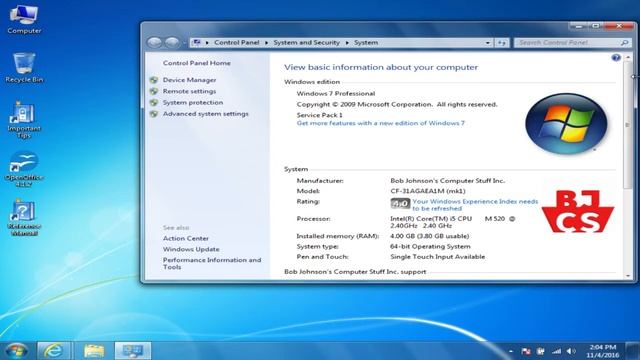Viewport: 640px width, 360px height.
Task: Click the power tray icon beside the flag
Action: coord(540,351)
